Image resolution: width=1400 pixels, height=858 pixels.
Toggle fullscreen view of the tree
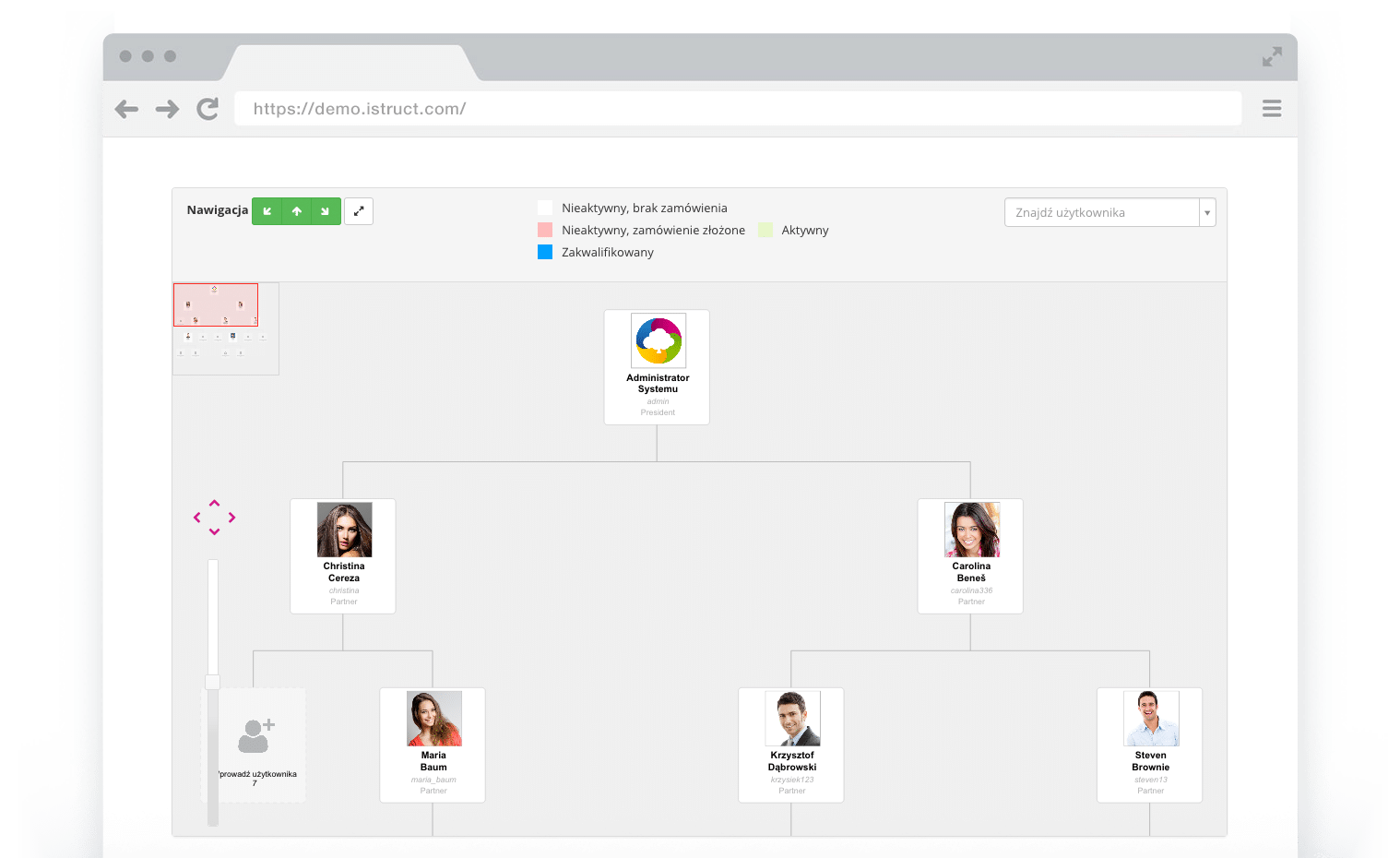click(x=359, y=211)
